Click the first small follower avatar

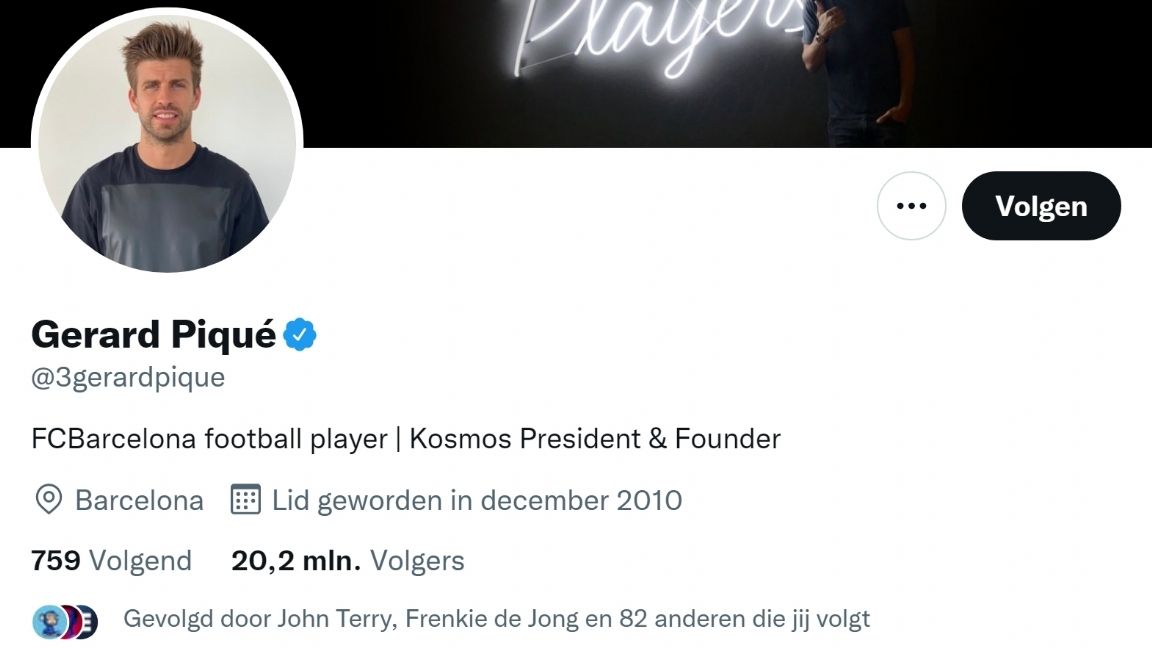point(45,621)
